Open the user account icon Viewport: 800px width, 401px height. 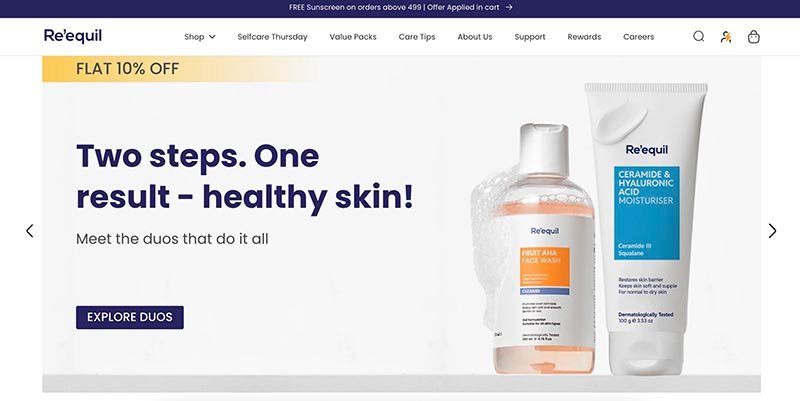726,36
